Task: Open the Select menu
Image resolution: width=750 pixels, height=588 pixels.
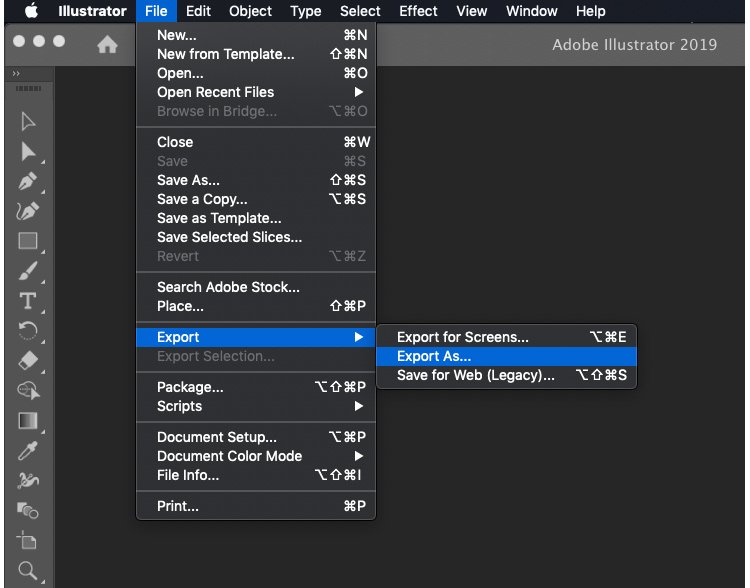Action: tap(360, 11)
